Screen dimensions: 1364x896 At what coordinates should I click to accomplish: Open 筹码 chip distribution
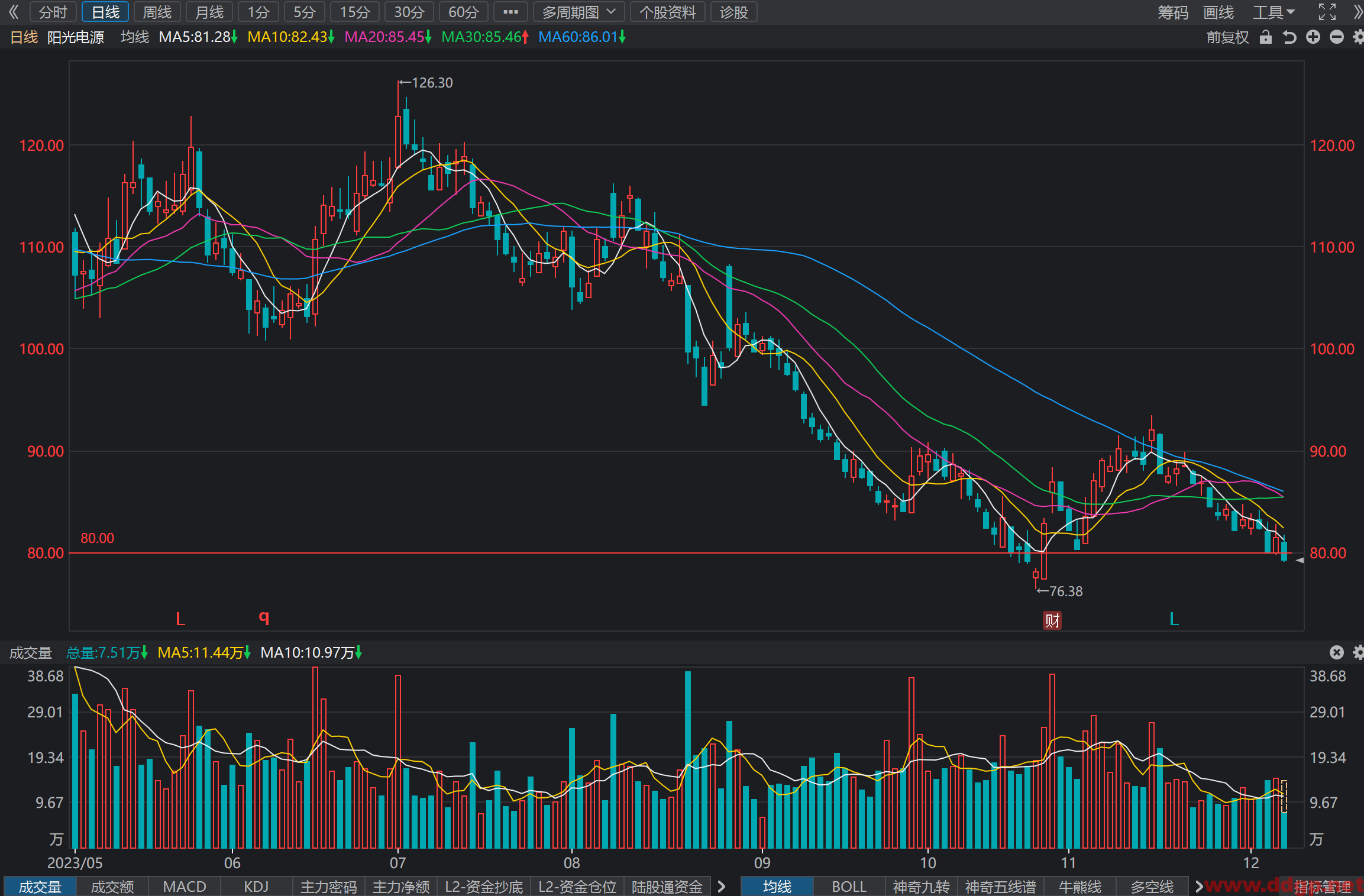1173,12
